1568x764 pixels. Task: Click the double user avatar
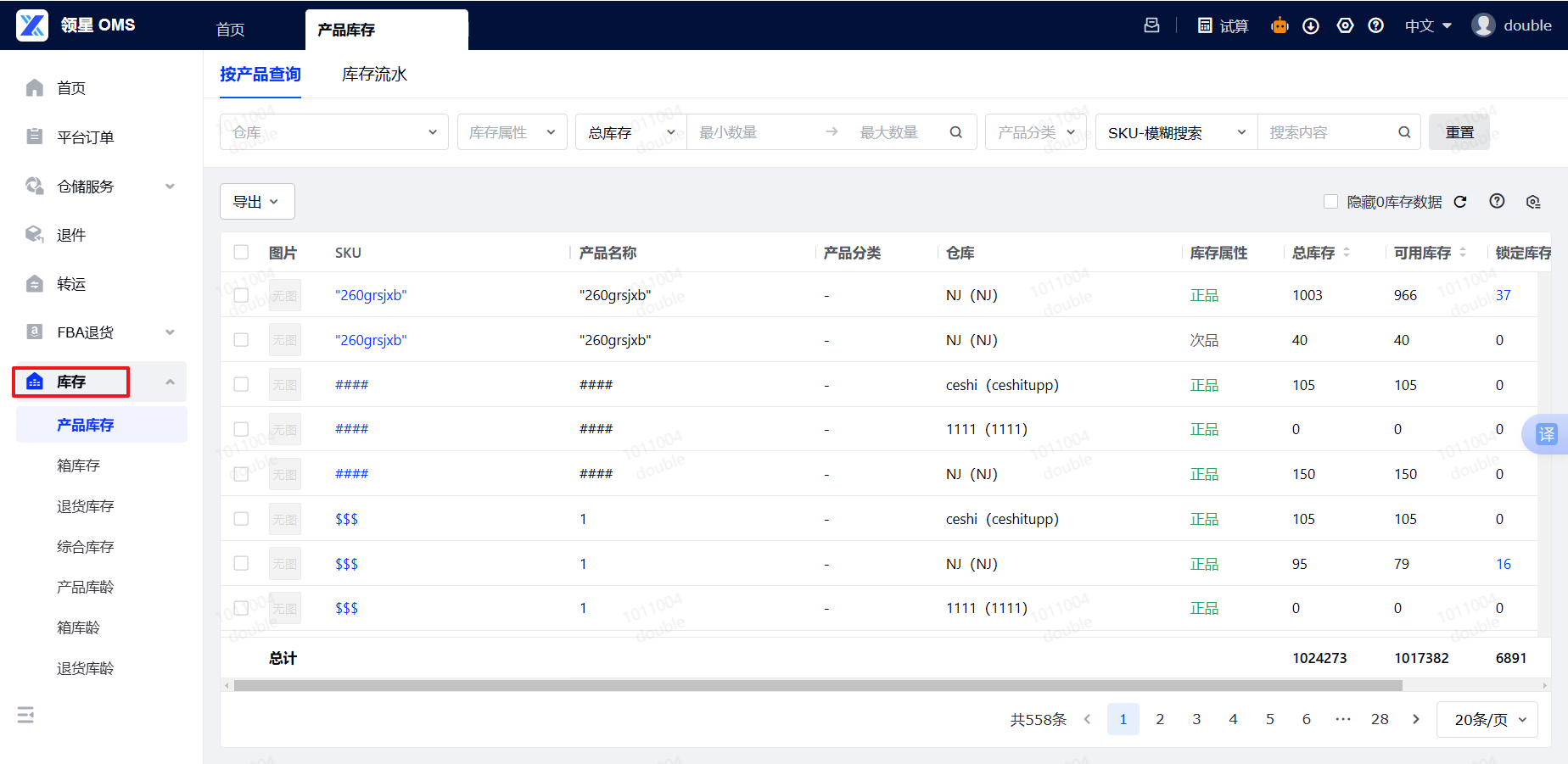click(1483, 25)
